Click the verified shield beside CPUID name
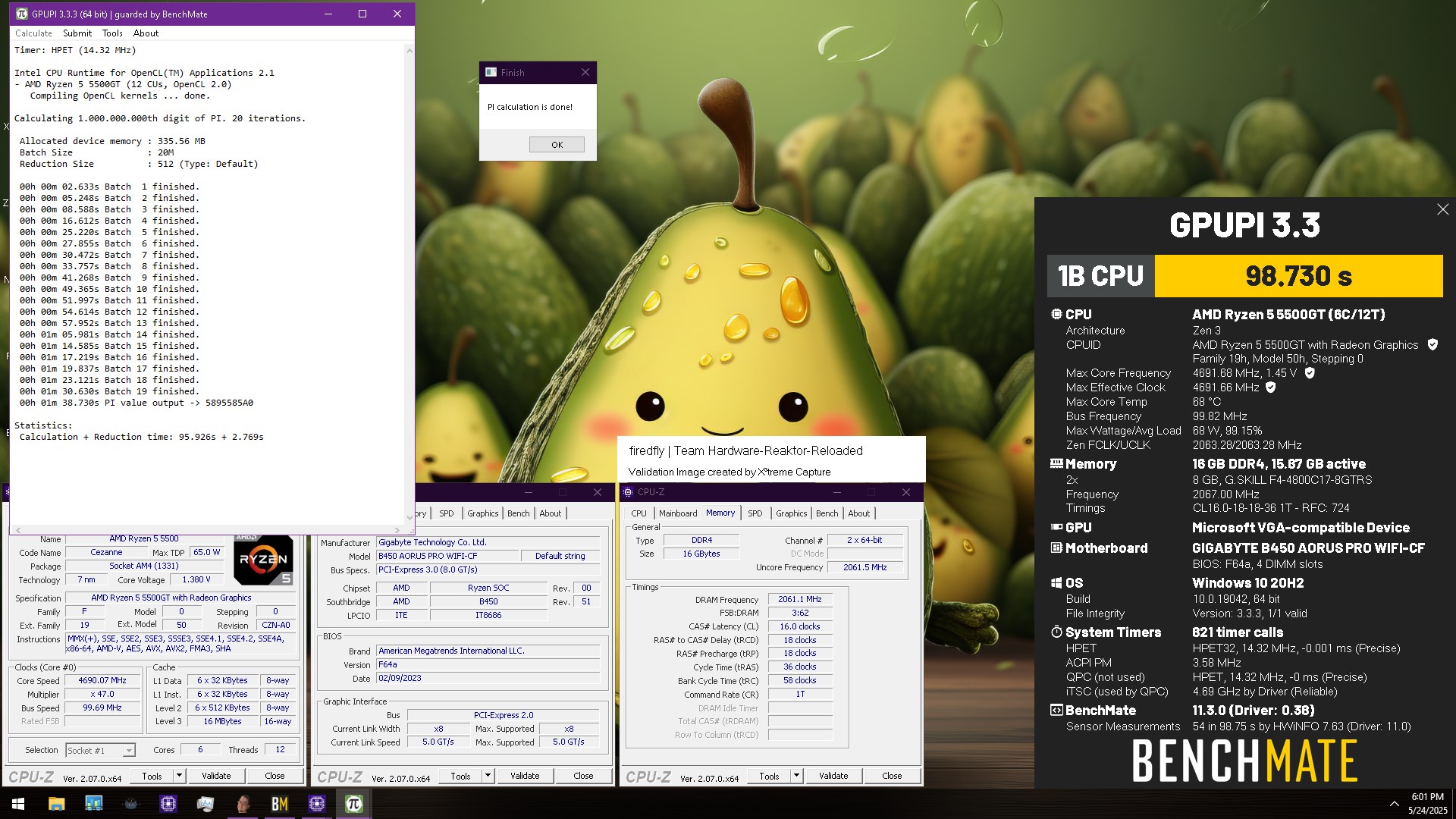 click(1432, 344)
